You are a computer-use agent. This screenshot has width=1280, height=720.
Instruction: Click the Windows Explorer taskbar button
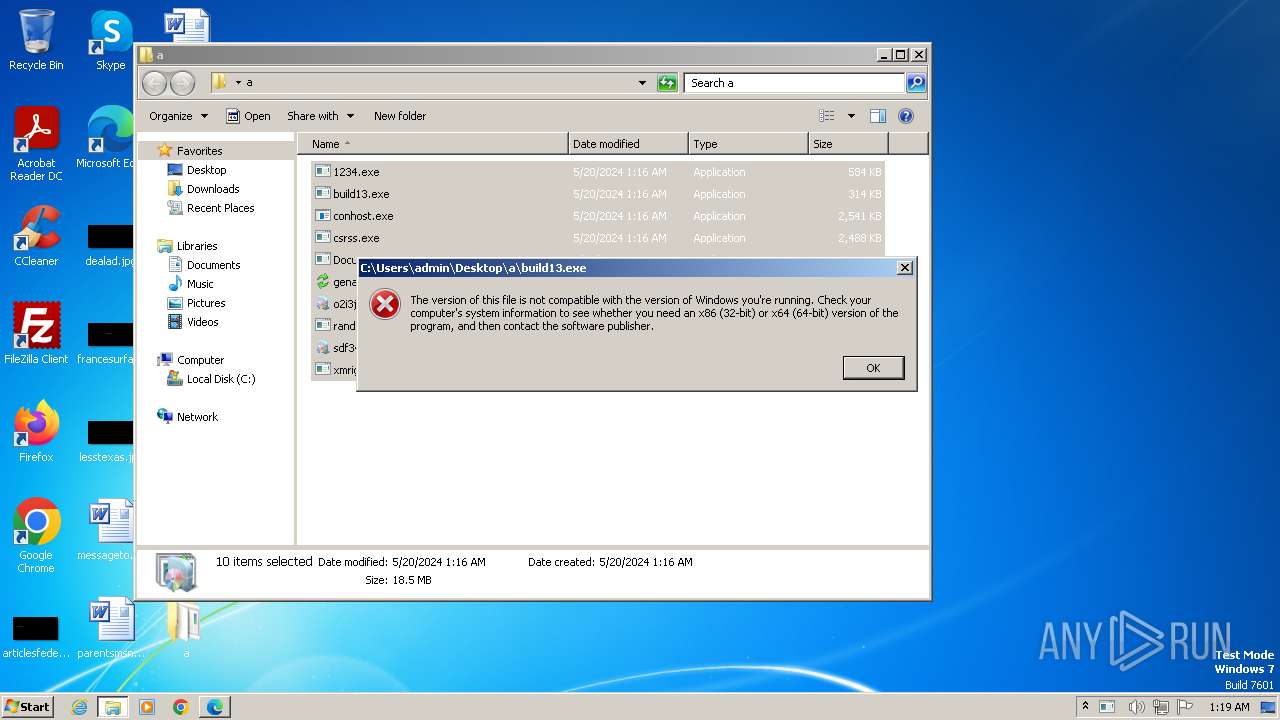pyautogui.click(x=112, y=707)
